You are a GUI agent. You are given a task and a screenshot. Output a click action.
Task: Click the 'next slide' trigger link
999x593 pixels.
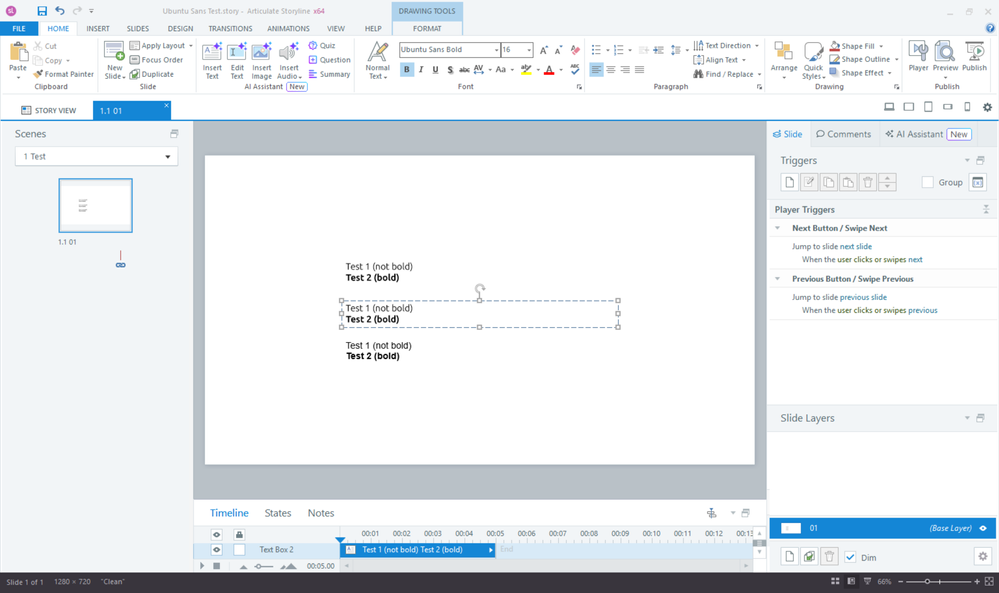(856, 246)
